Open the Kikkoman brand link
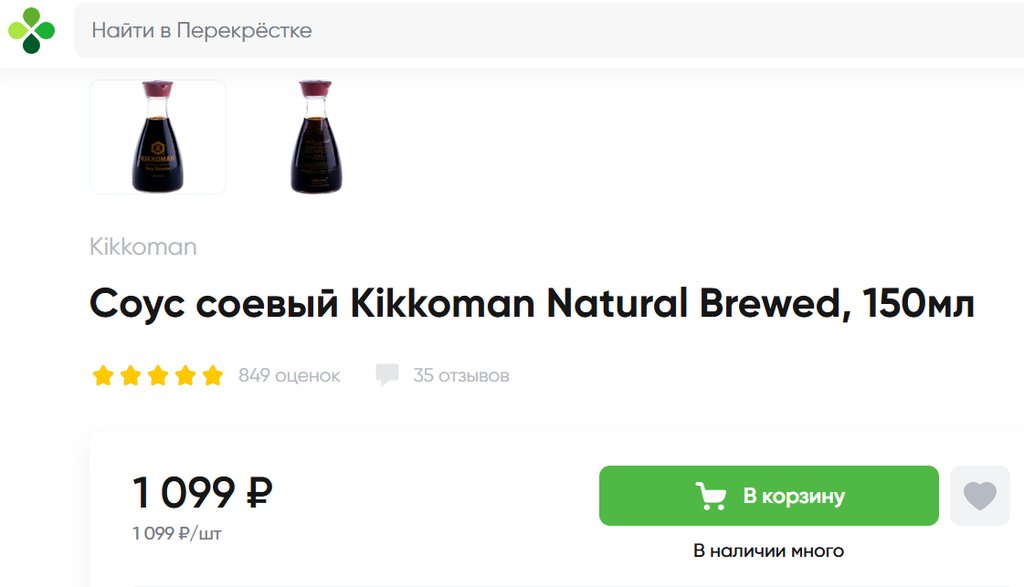 click(143, 247)
